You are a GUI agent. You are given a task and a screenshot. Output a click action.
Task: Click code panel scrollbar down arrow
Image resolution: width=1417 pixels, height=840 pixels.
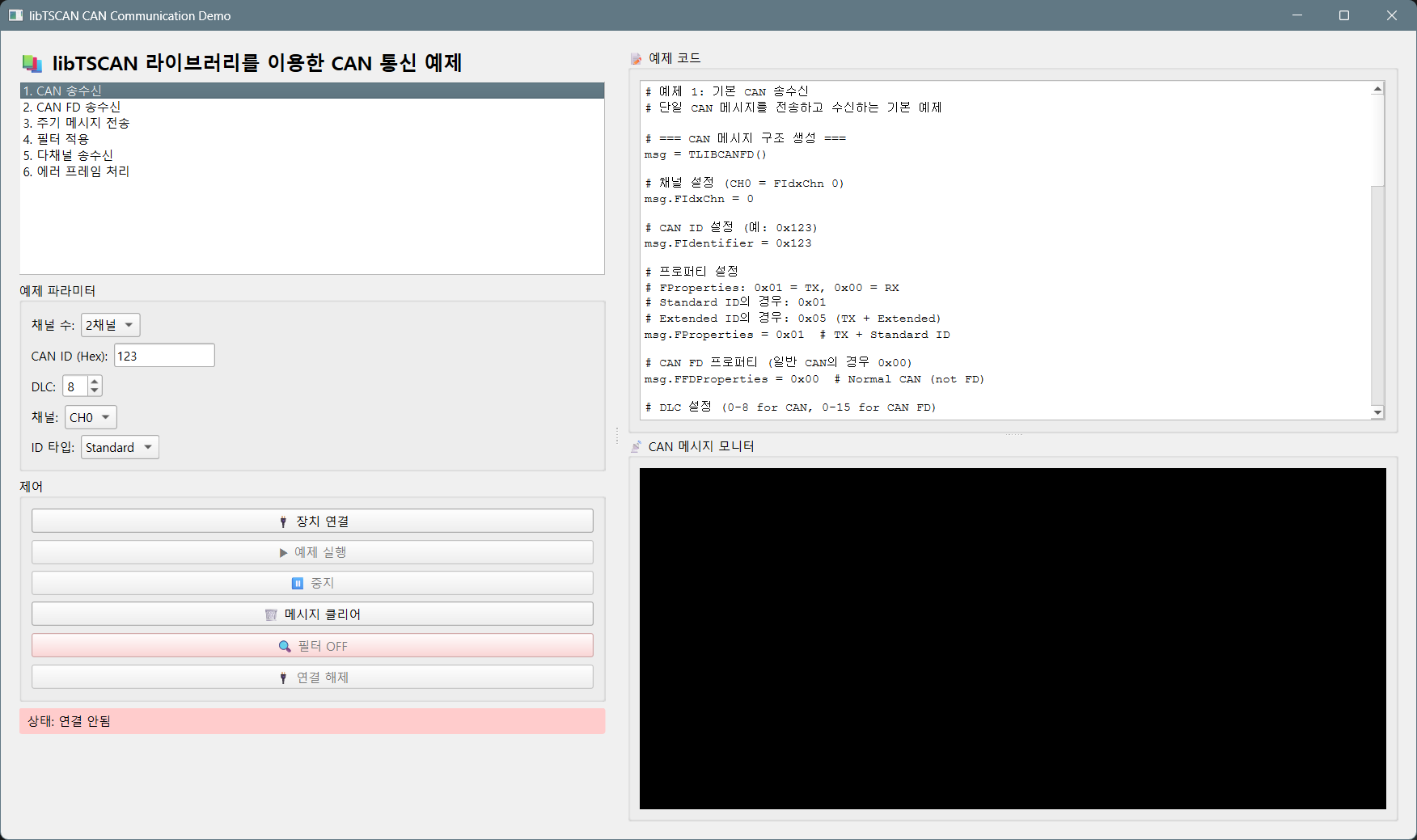[x=1377, y=412]
